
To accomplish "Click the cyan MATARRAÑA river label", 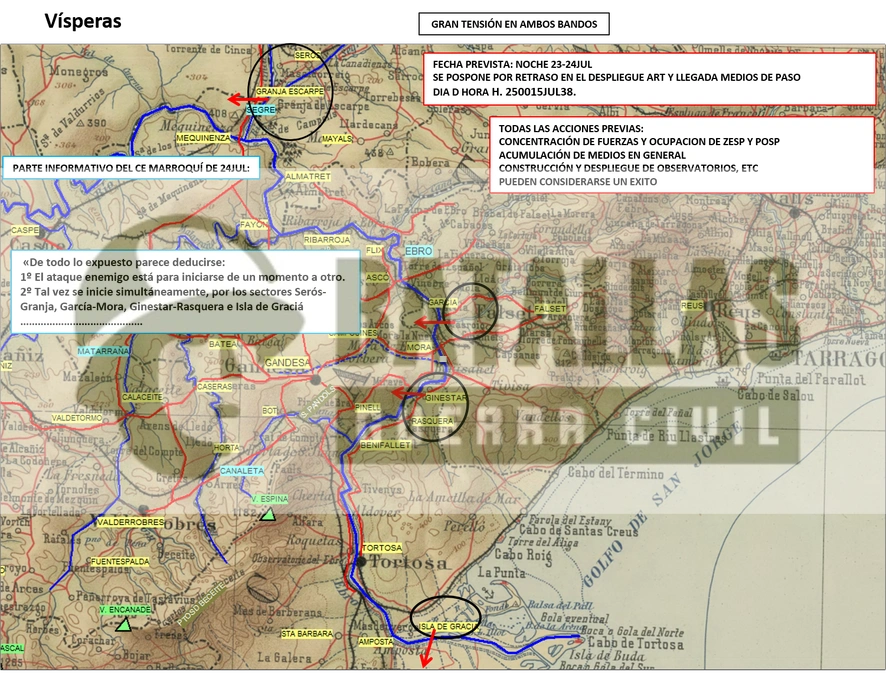I will point(103,351).
